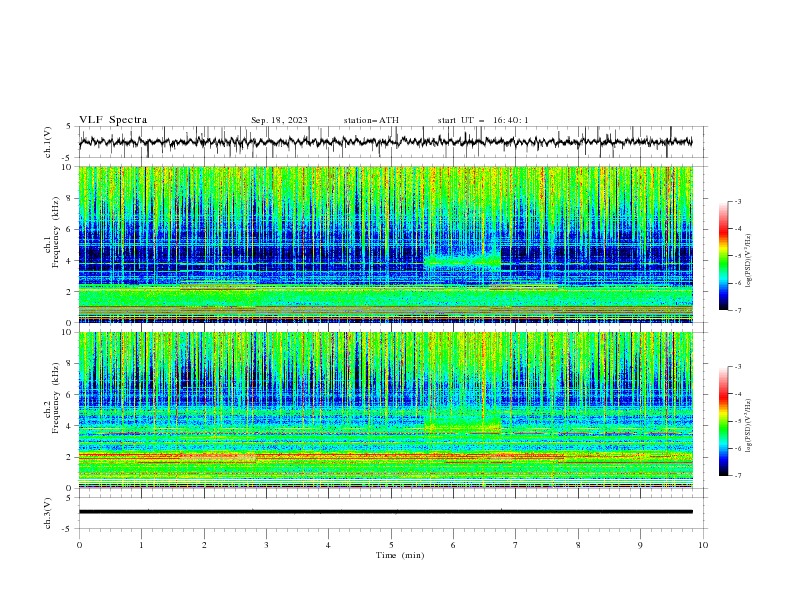This screenshot has height=612, width=792.
Task: Select the date text "Sep. 18, 2023"
Action: coord(279,120)
